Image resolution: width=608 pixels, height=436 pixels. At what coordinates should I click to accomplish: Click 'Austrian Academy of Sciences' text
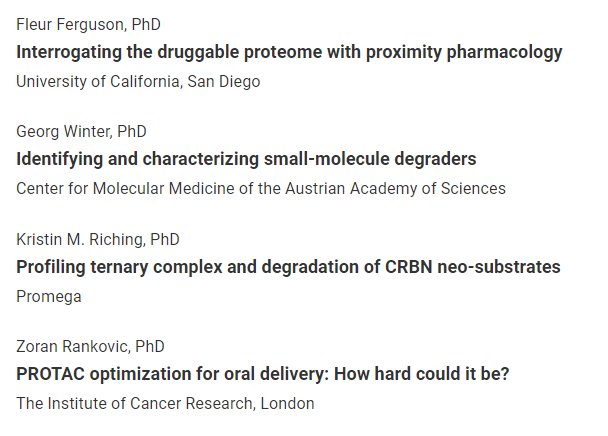(396, 189)
